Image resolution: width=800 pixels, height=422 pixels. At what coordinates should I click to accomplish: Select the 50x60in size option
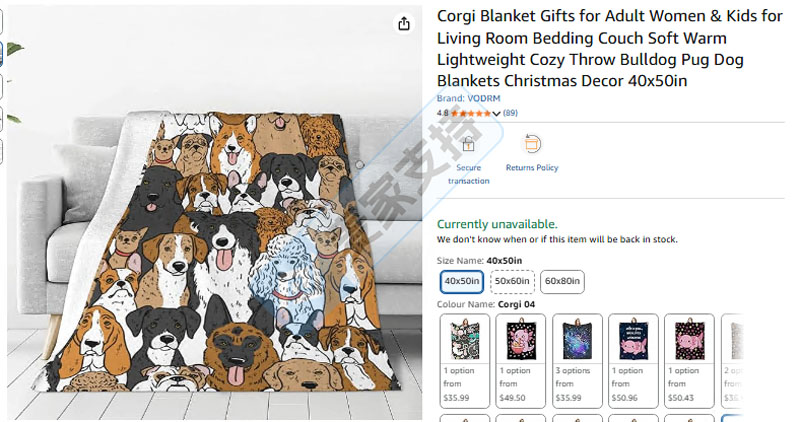[x=512, y=282]
